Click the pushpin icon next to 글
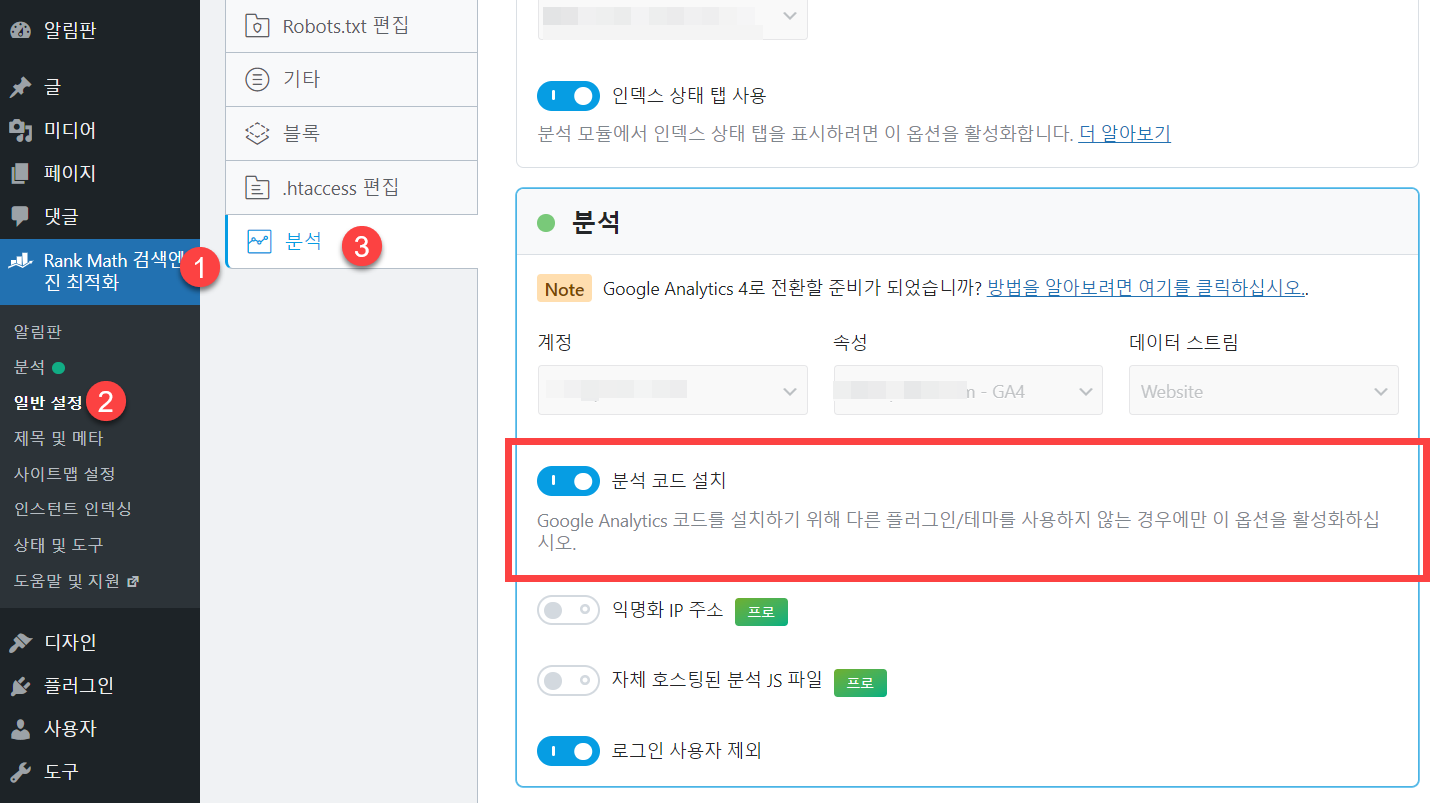This screenshot has height=803, width=1447. pyautogui.click(x=20, y=87)
